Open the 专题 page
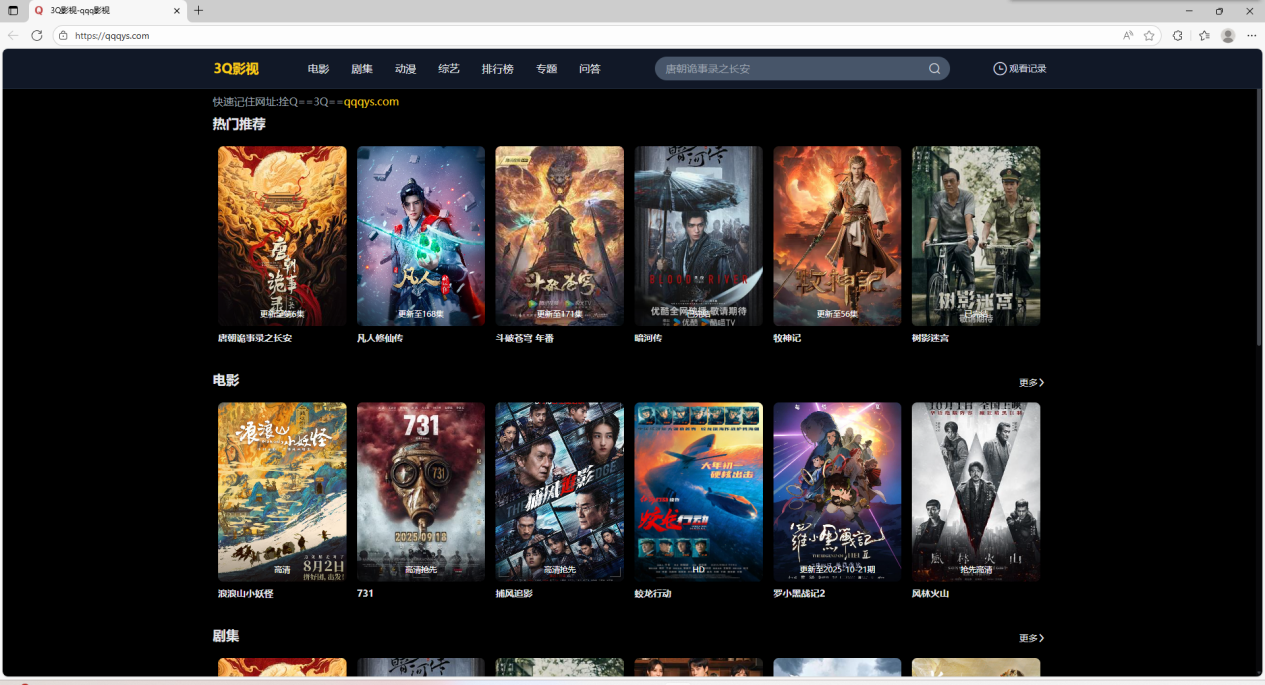Image resolution: width=1265 pixels, height=685 pixels. [x=546, y=69]
